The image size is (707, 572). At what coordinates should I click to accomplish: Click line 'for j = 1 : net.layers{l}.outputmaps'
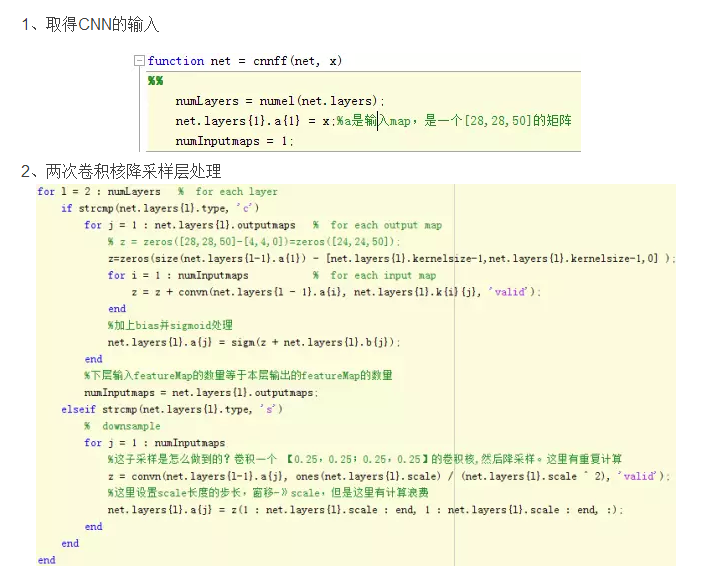coord(190,225)
